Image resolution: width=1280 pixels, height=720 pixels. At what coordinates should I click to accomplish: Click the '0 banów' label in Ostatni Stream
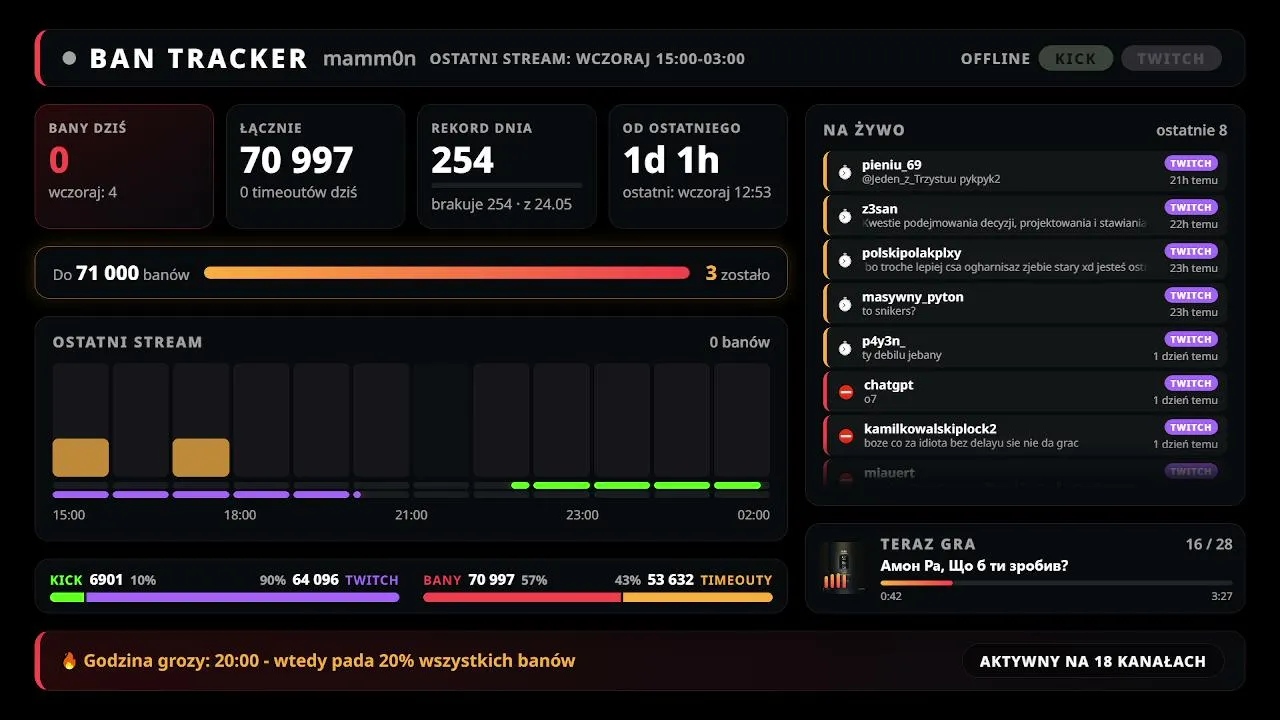click(x=740, y=342)
